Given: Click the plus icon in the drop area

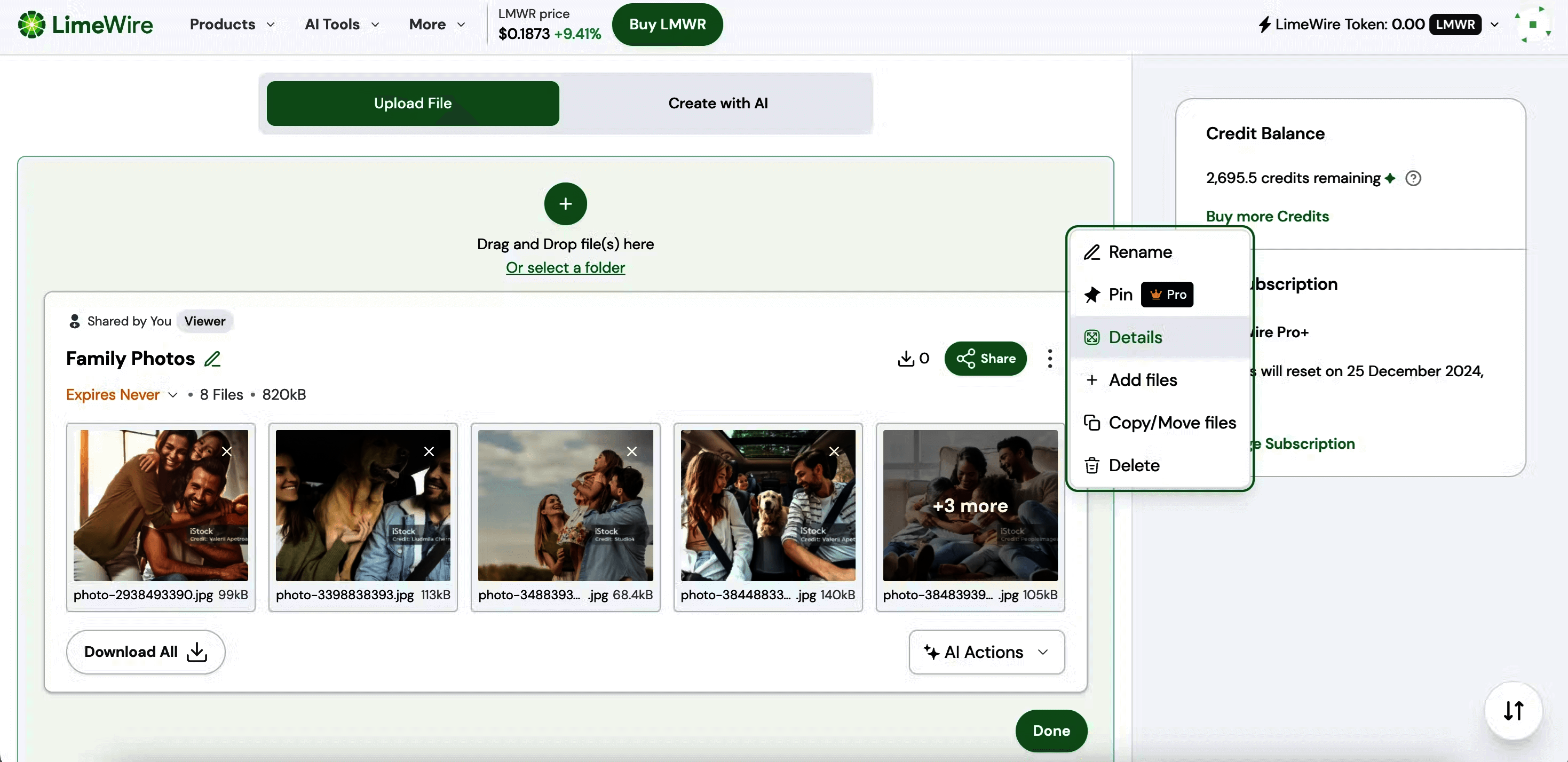Looking at the screenshot, I should tap(565, 203).
